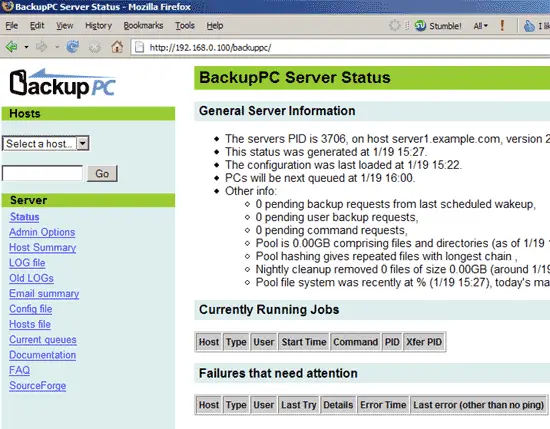This screenshot has height=429, width=550.
Task: Open the Forward history dropdown arrow
Action: coord(57,47)
